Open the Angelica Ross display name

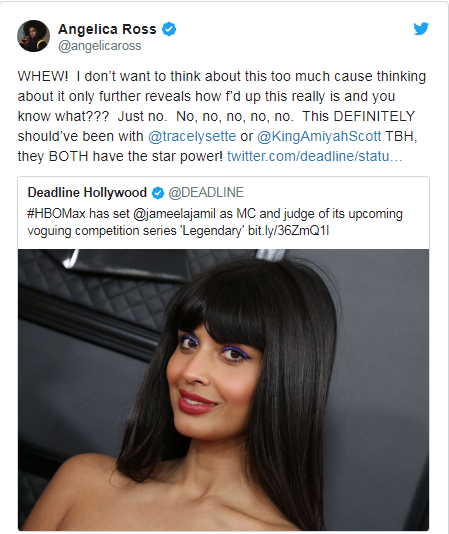tap(107, 29)
